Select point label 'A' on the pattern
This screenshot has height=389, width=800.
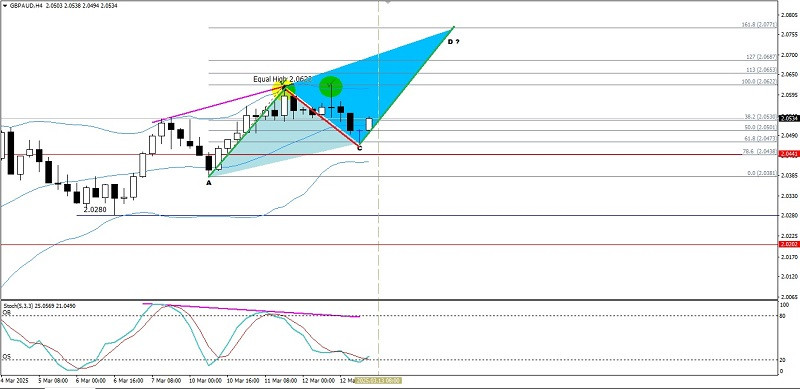(x=208, y=182)
